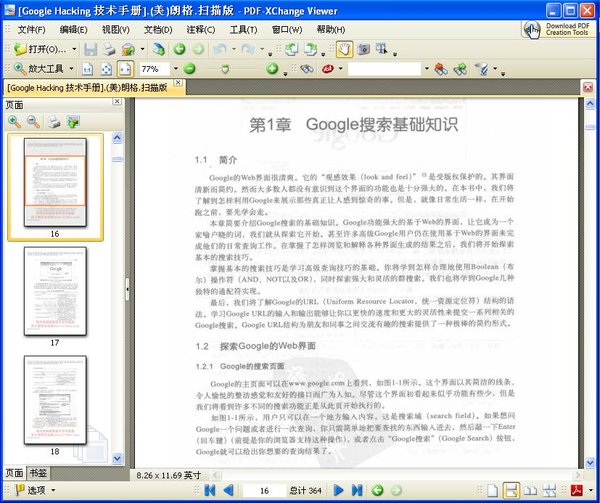Click the zoom in magnifier in pages panel

click(14, 122)
